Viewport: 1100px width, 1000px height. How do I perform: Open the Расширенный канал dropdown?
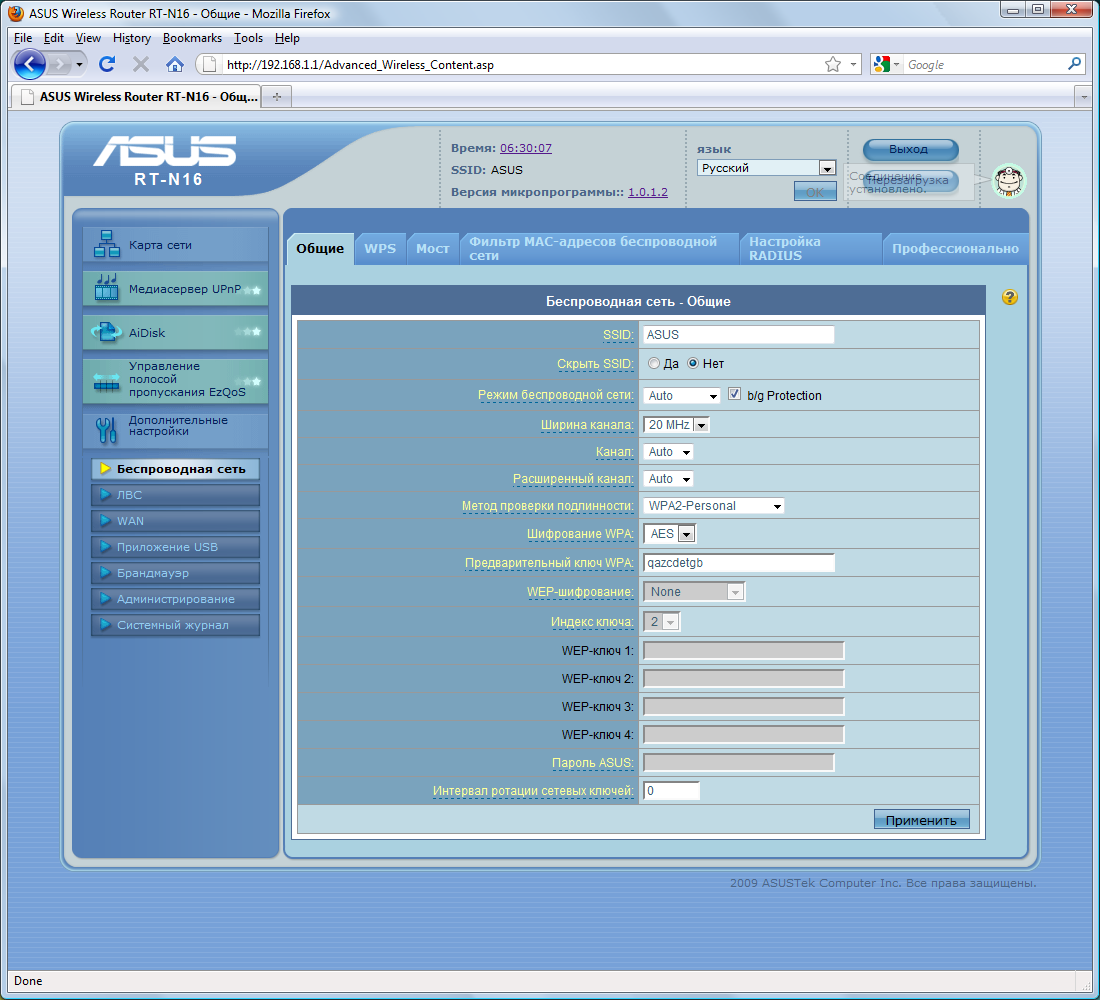(669, 479)
